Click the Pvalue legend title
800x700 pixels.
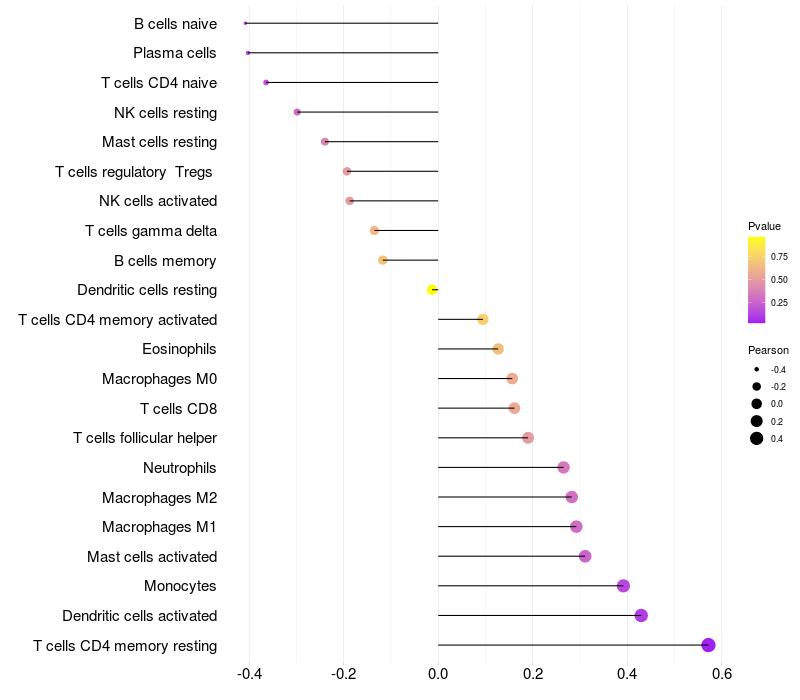tap(764, 226)
